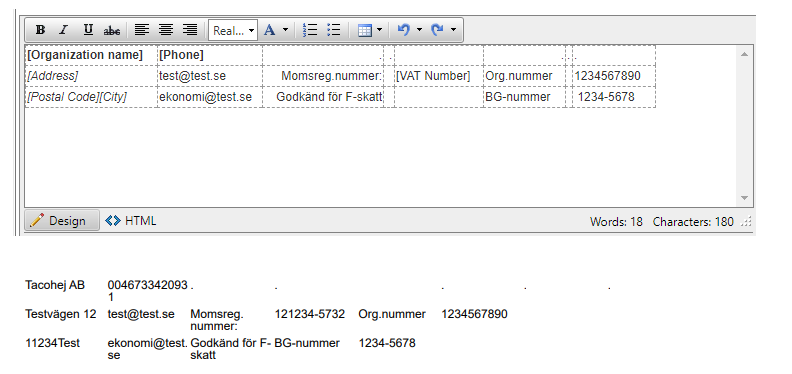The image size is (792, 374).
Task: Switch to the Design tab
Action: pos(62,221)
